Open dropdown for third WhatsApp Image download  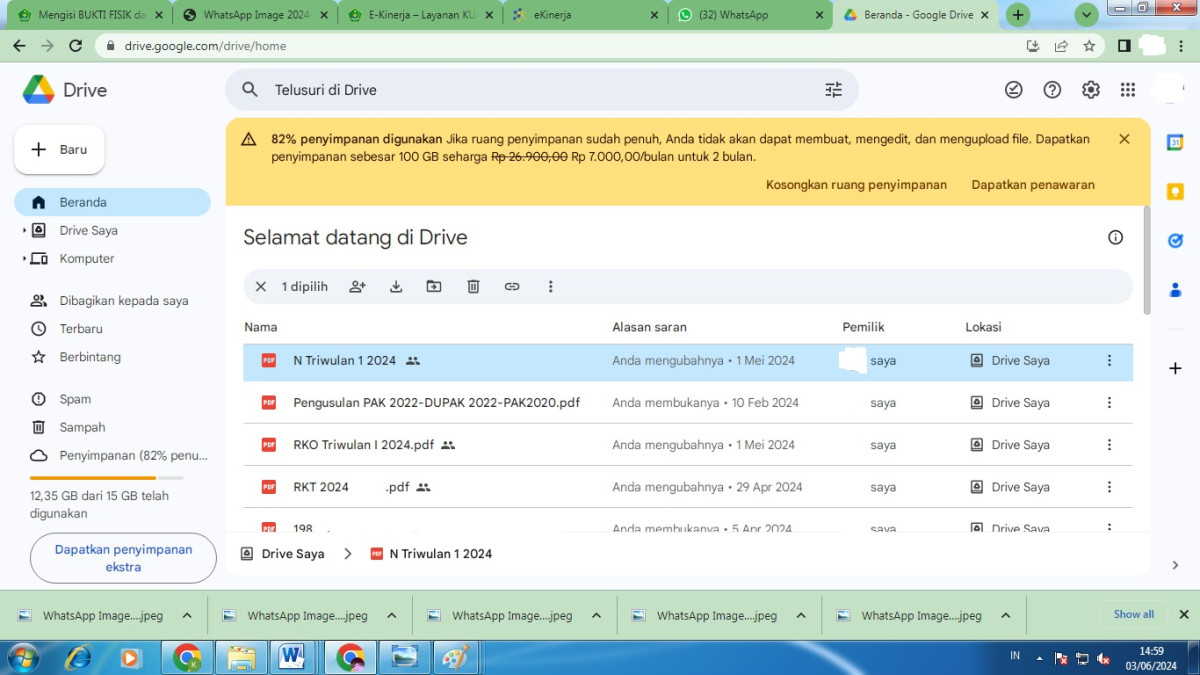click(x=596, y=616)
